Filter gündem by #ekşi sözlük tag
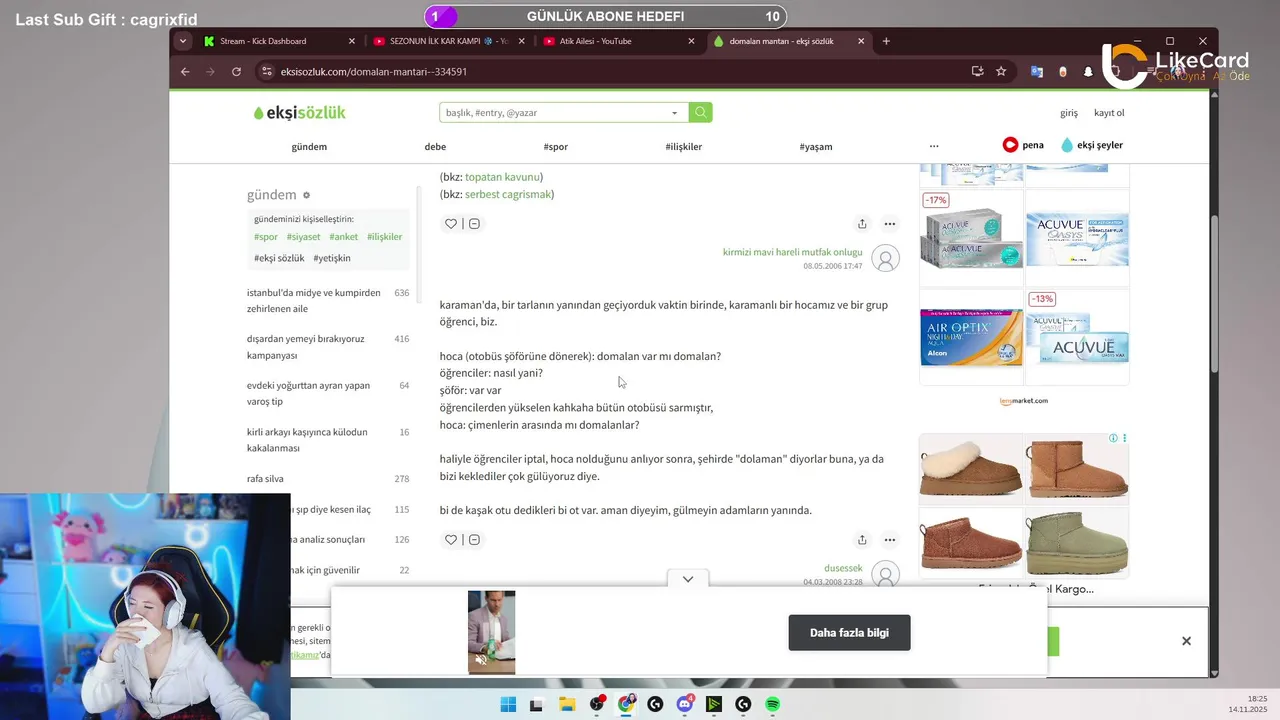 coord(279,258)
